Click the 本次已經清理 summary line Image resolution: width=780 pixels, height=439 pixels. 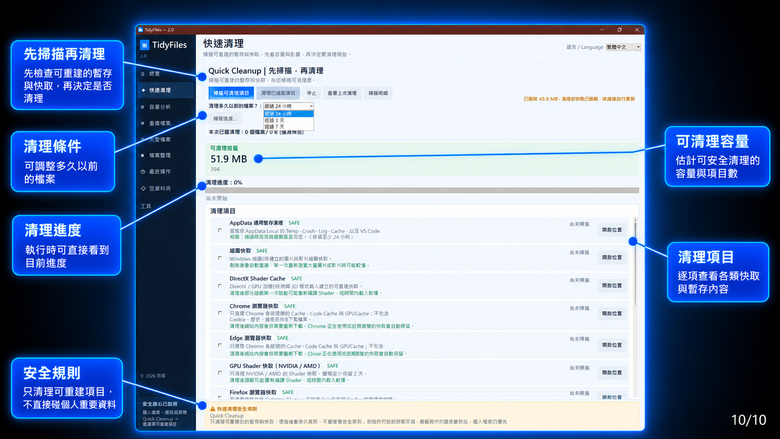256,132
